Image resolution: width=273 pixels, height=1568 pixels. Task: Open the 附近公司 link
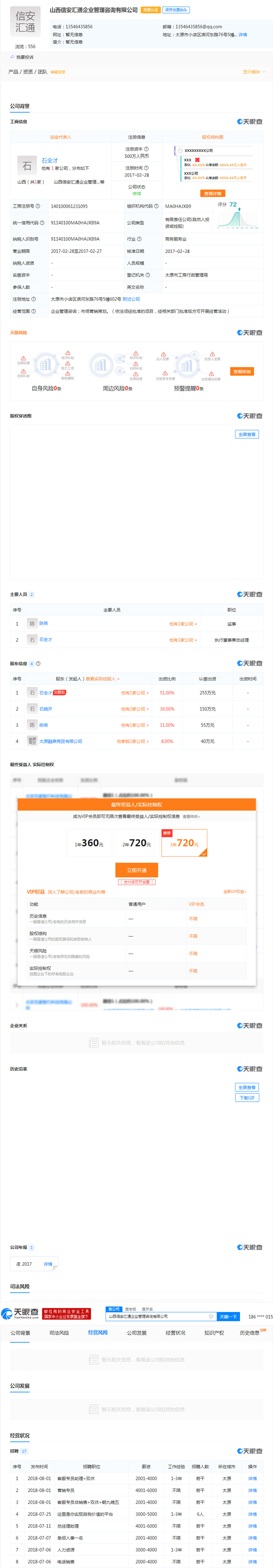click(131, 299)
